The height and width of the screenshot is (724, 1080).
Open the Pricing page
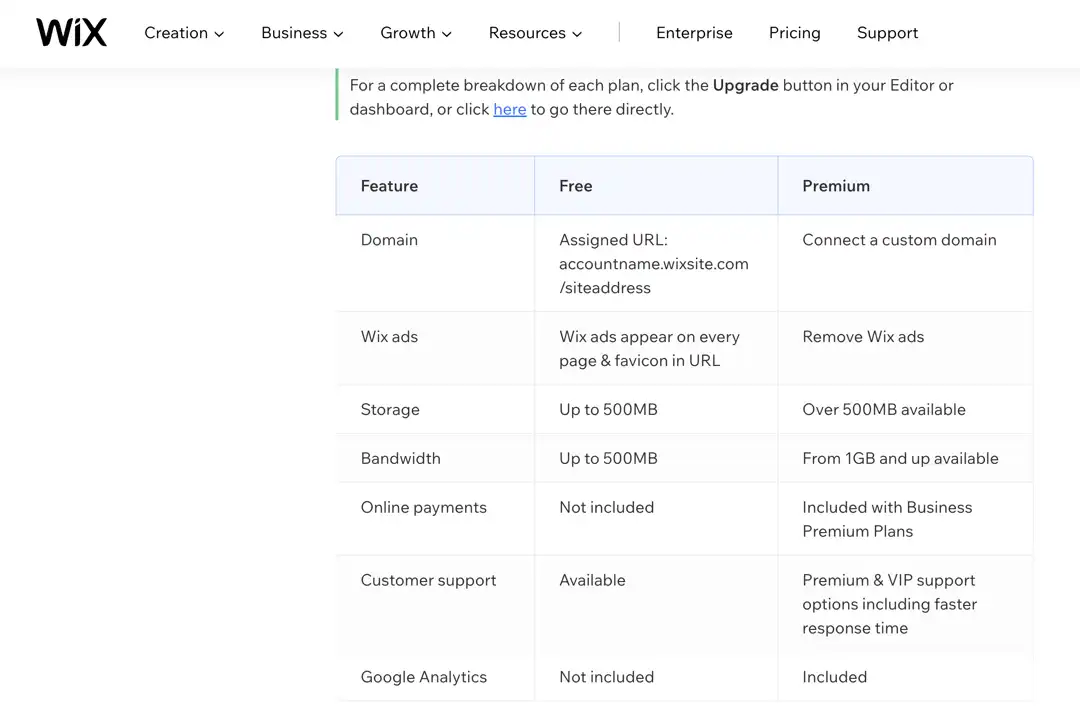pyautogui.click(x=794, y=33)
